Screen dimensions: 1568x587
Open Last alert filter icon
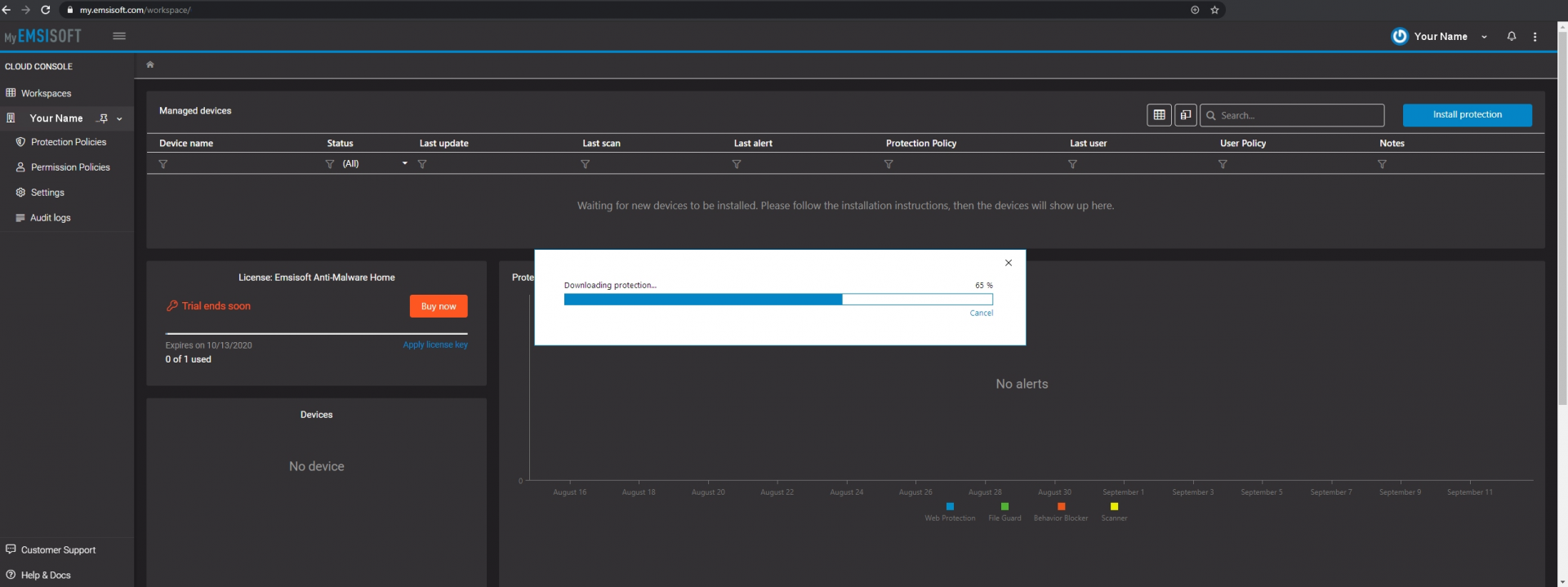coord(737,164)
